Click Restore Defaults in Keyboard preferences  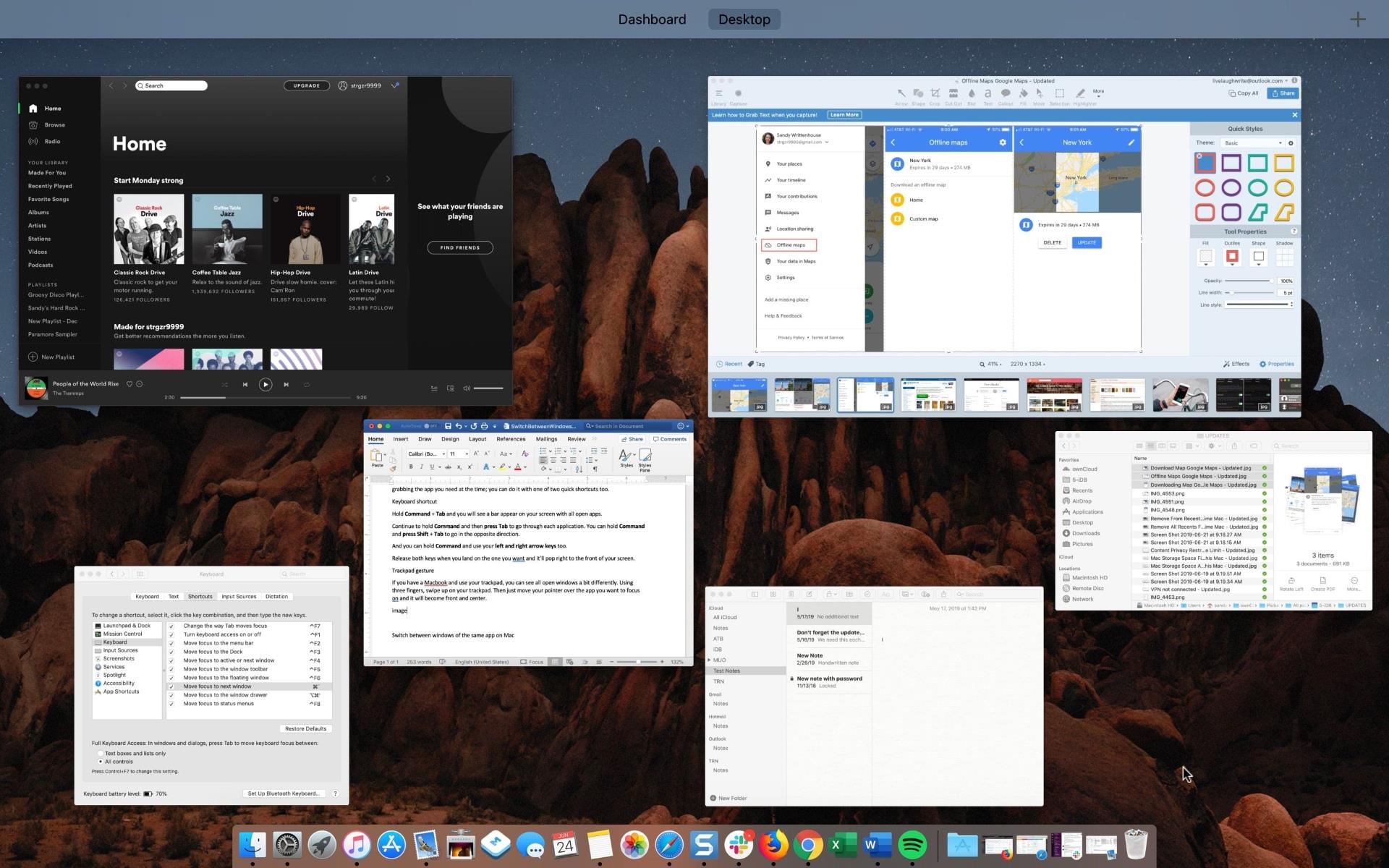305,728
